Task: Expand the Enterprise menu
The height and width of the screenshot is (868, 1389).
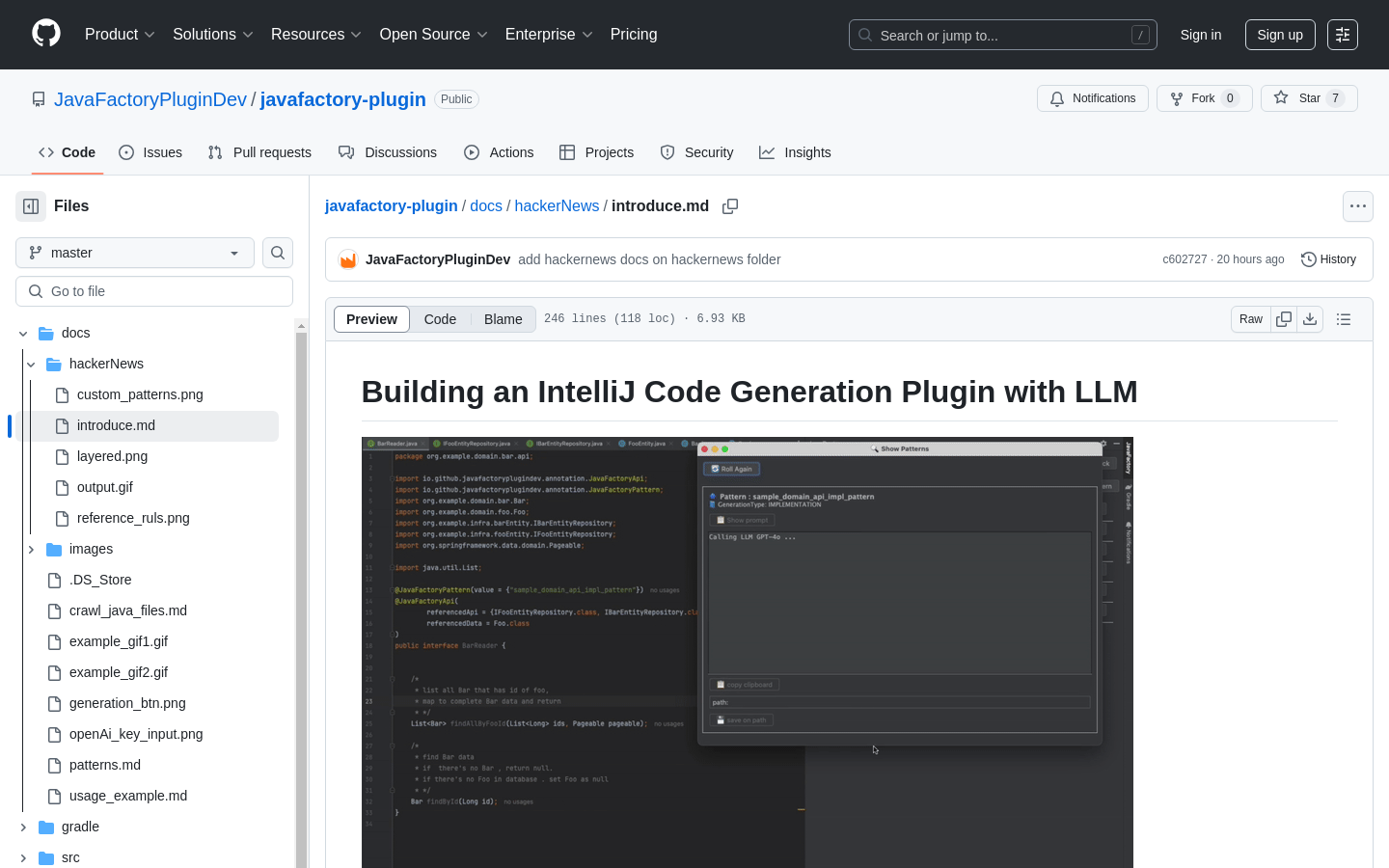Action: click(549, 35)
